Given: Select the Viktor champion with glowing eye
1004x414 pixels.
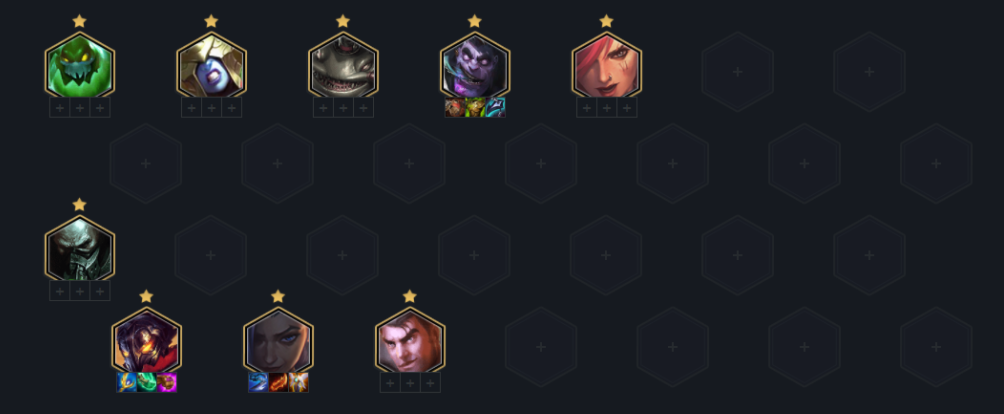Looking at the screenshot, I should 146,342.
